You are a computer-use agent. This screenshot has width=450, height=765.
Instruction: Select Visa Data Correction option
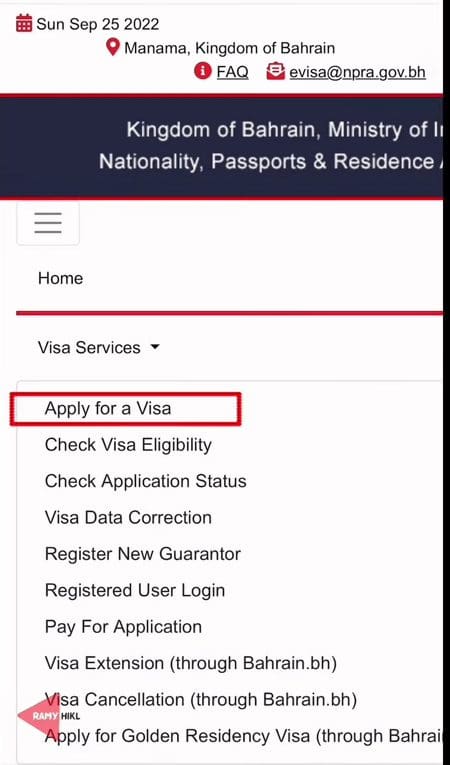click(x=128, y=517)
